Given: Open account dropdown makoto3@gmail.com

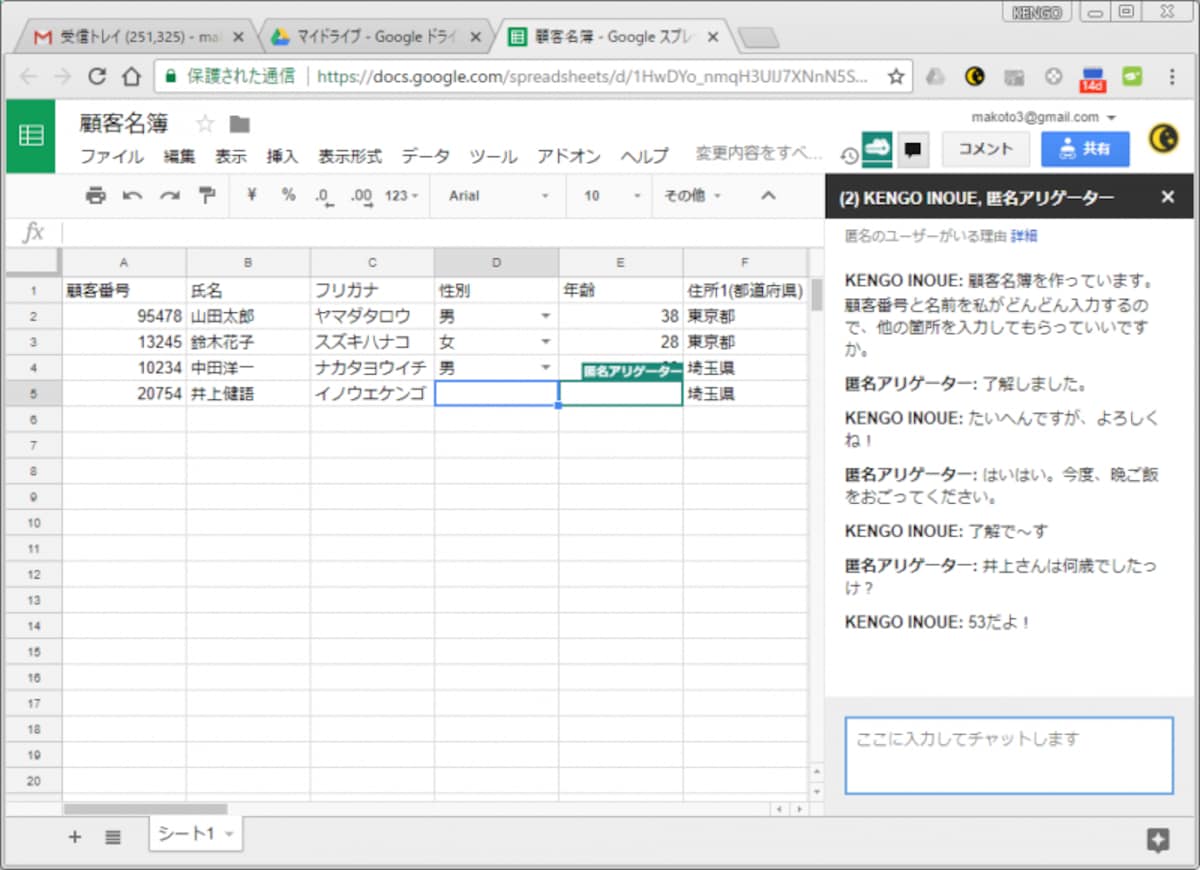Looking at the screenshot, I should 1043,117.
